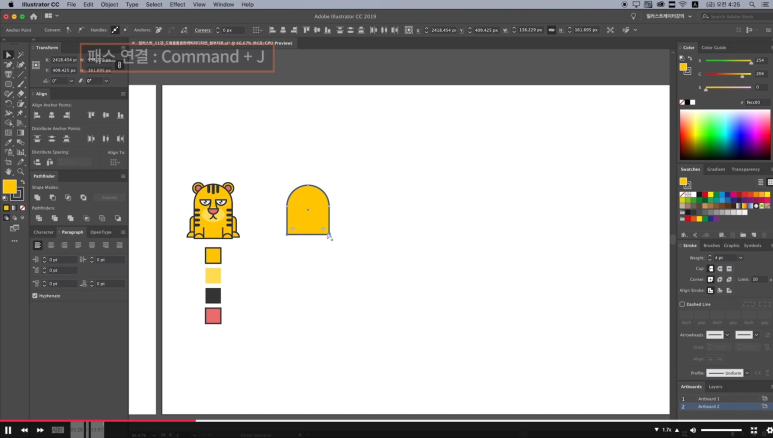773x438 pixels.
Task: Switch to the Gradient tab
Action: click(x=716, y=169)
